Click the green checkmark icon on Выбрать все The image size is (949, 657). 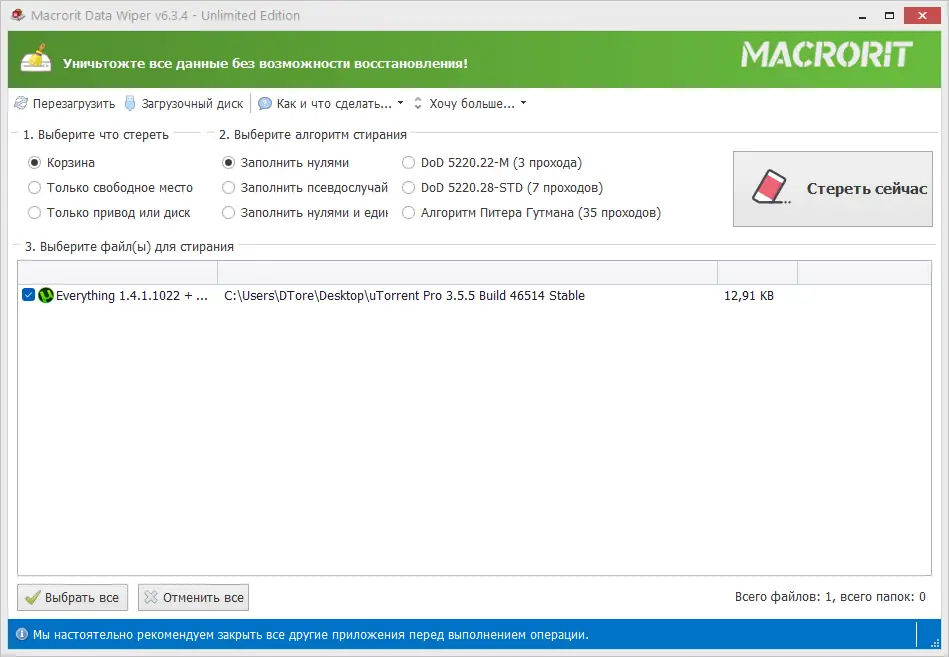pos(33,598)
